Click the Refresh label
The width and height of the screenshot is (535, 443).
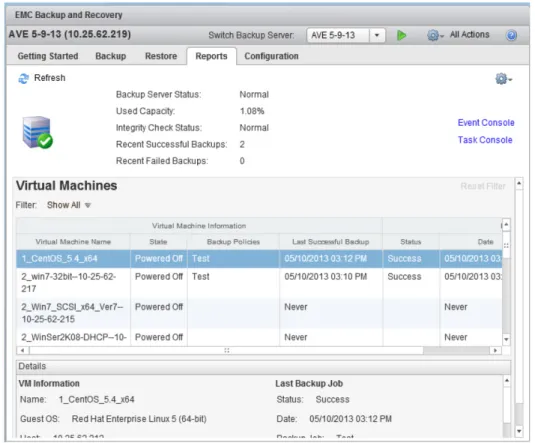pos(49,78)
